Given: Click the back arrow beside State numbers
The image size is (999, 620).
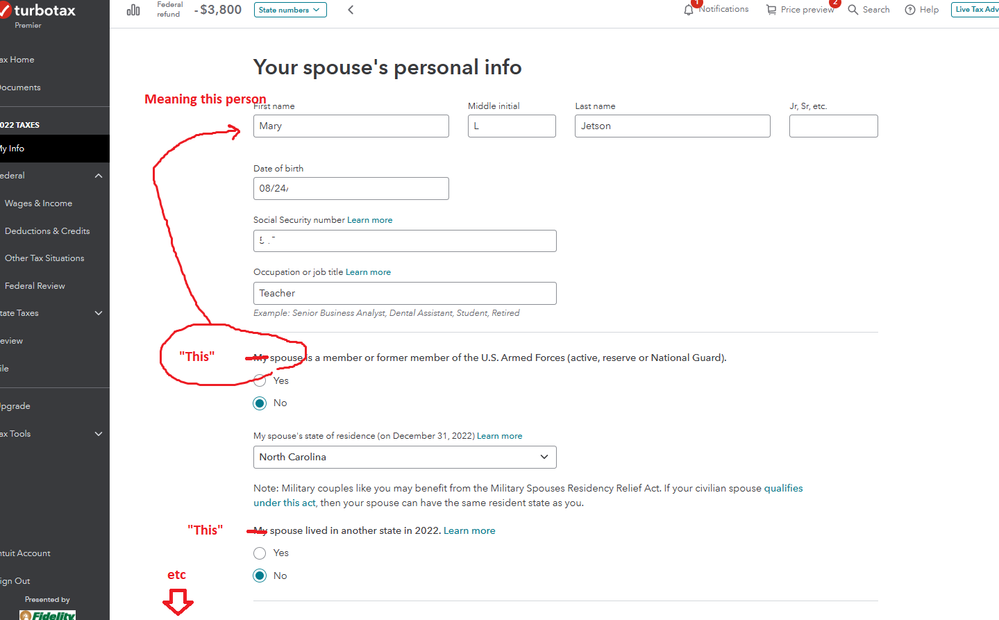Looking at the screenshot, I should click(x=350, y=10).
